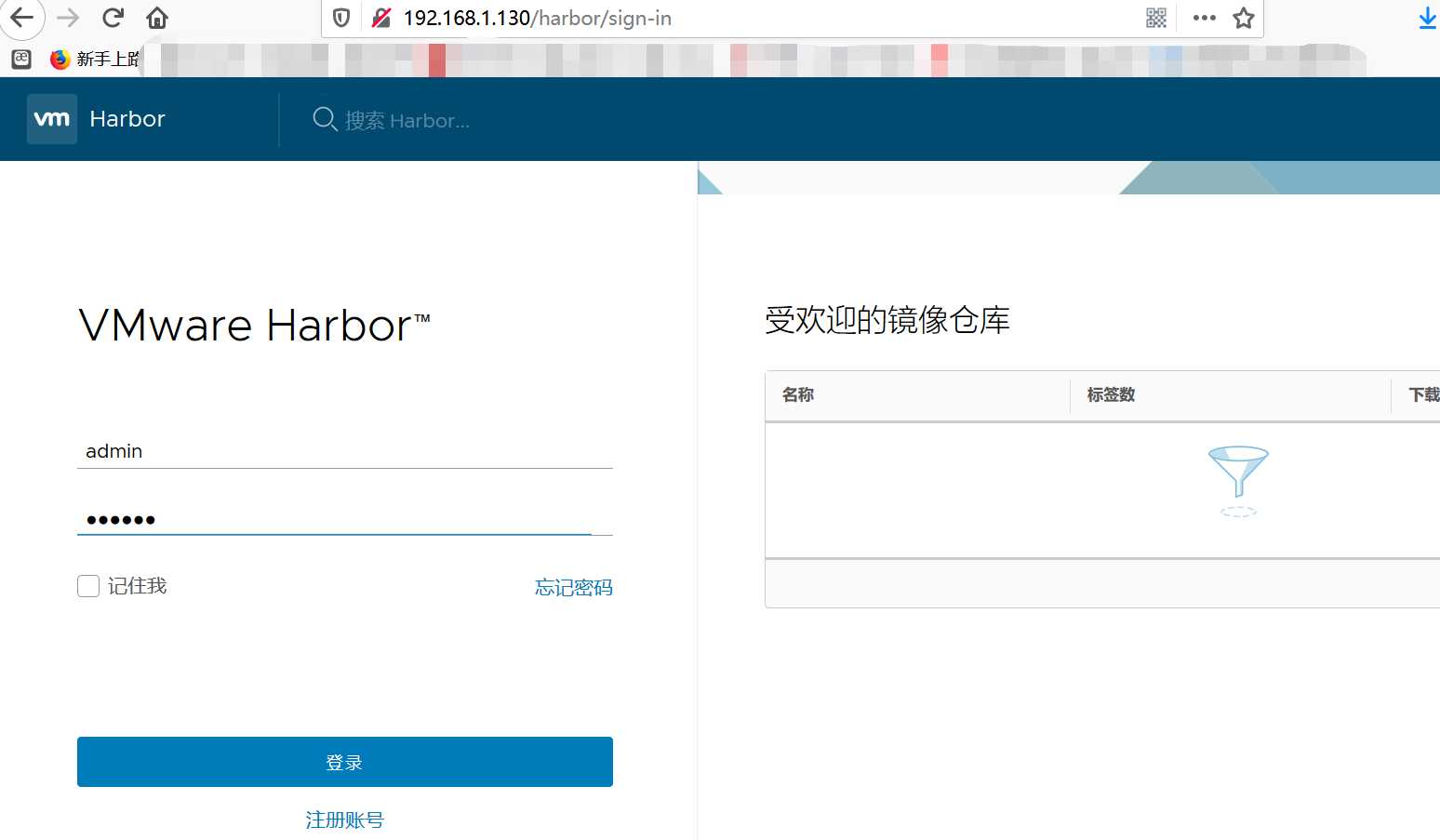Click the admin username input field

pyautogui.click(x=344, y=451)
